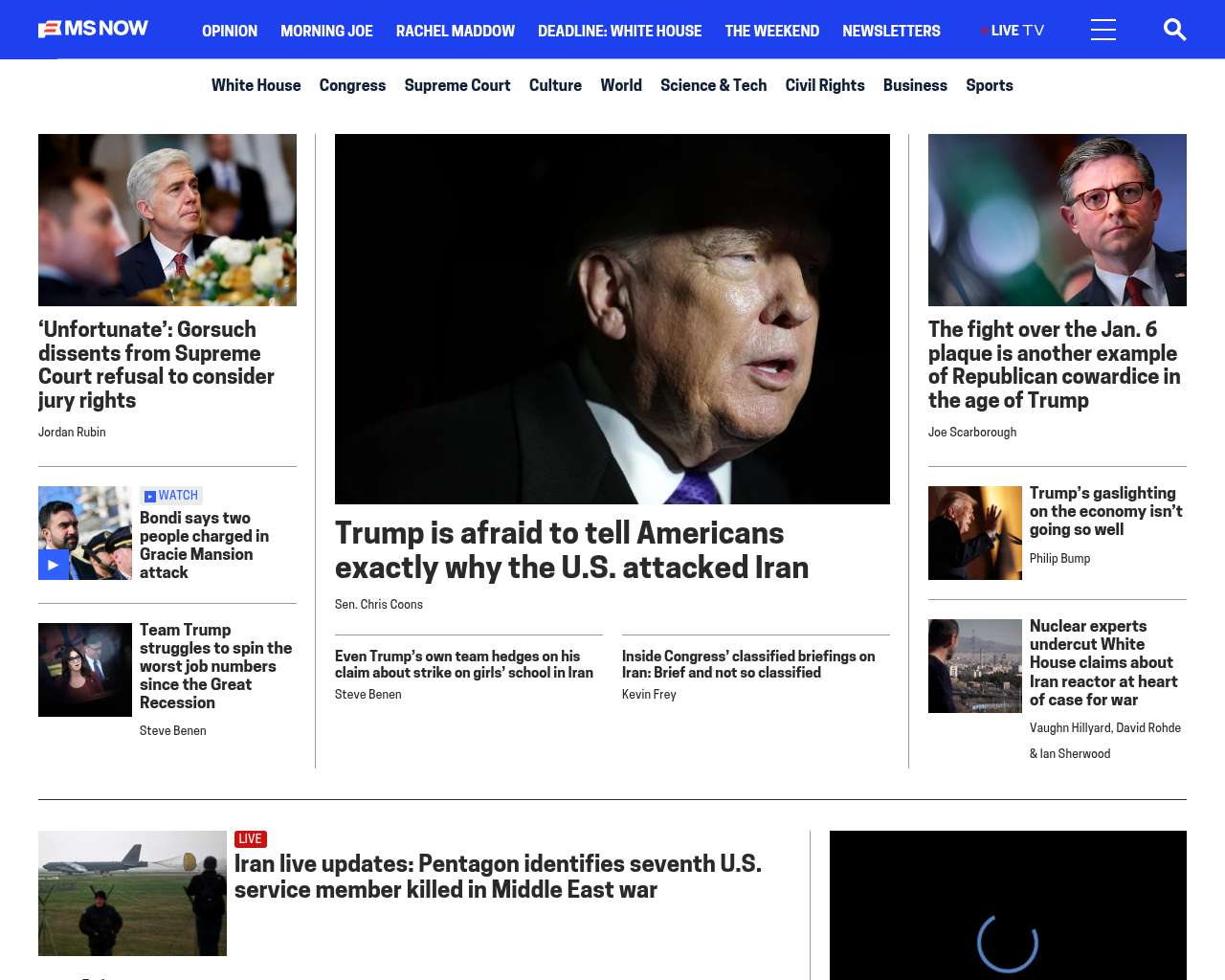1225x980 pixels.
Task: Browse the Supreme Court topic
Action: [x=457, y=85]
